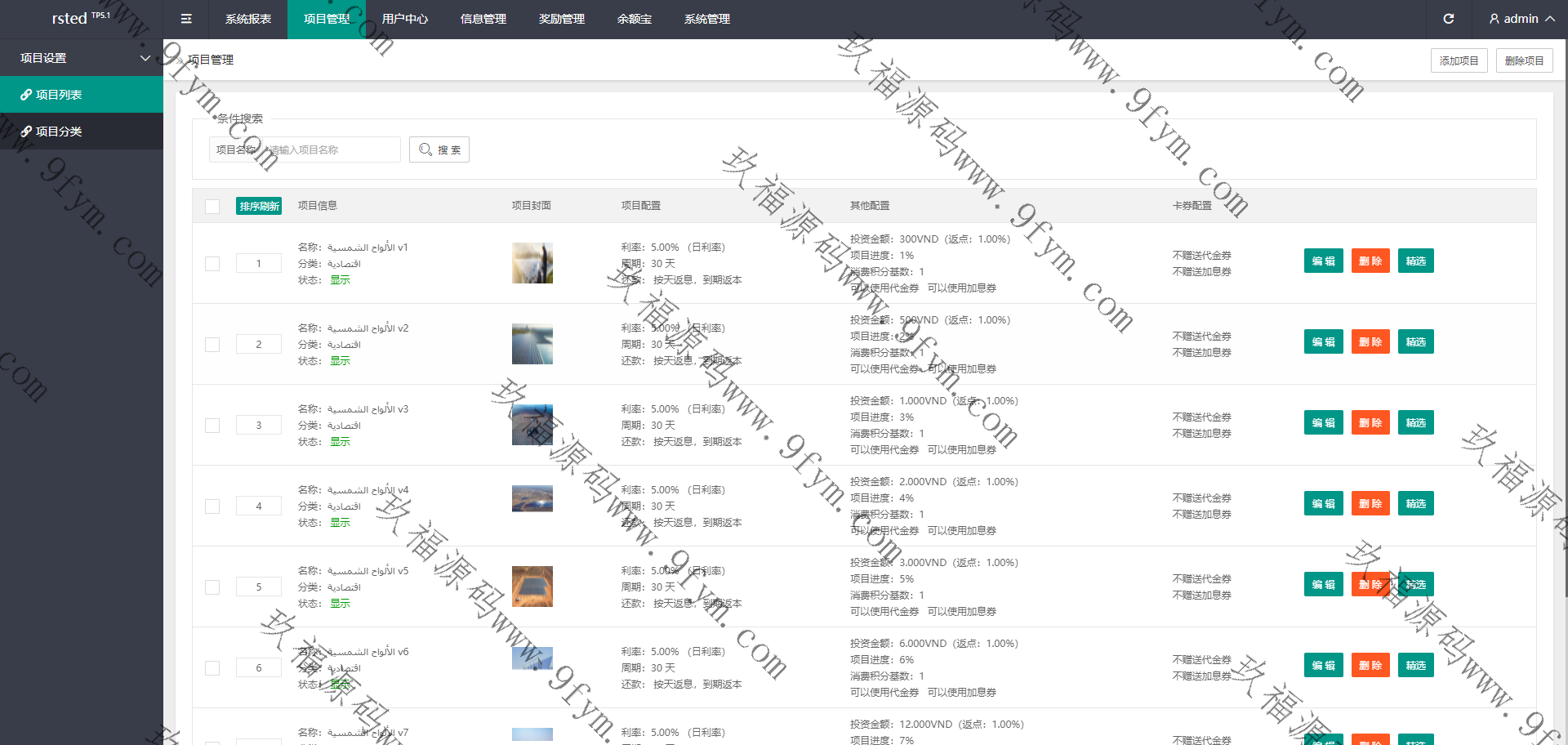The image size is (1568, 745).
Task: Collapse the 项目设置 sidebar group
Action: [145, 58]
